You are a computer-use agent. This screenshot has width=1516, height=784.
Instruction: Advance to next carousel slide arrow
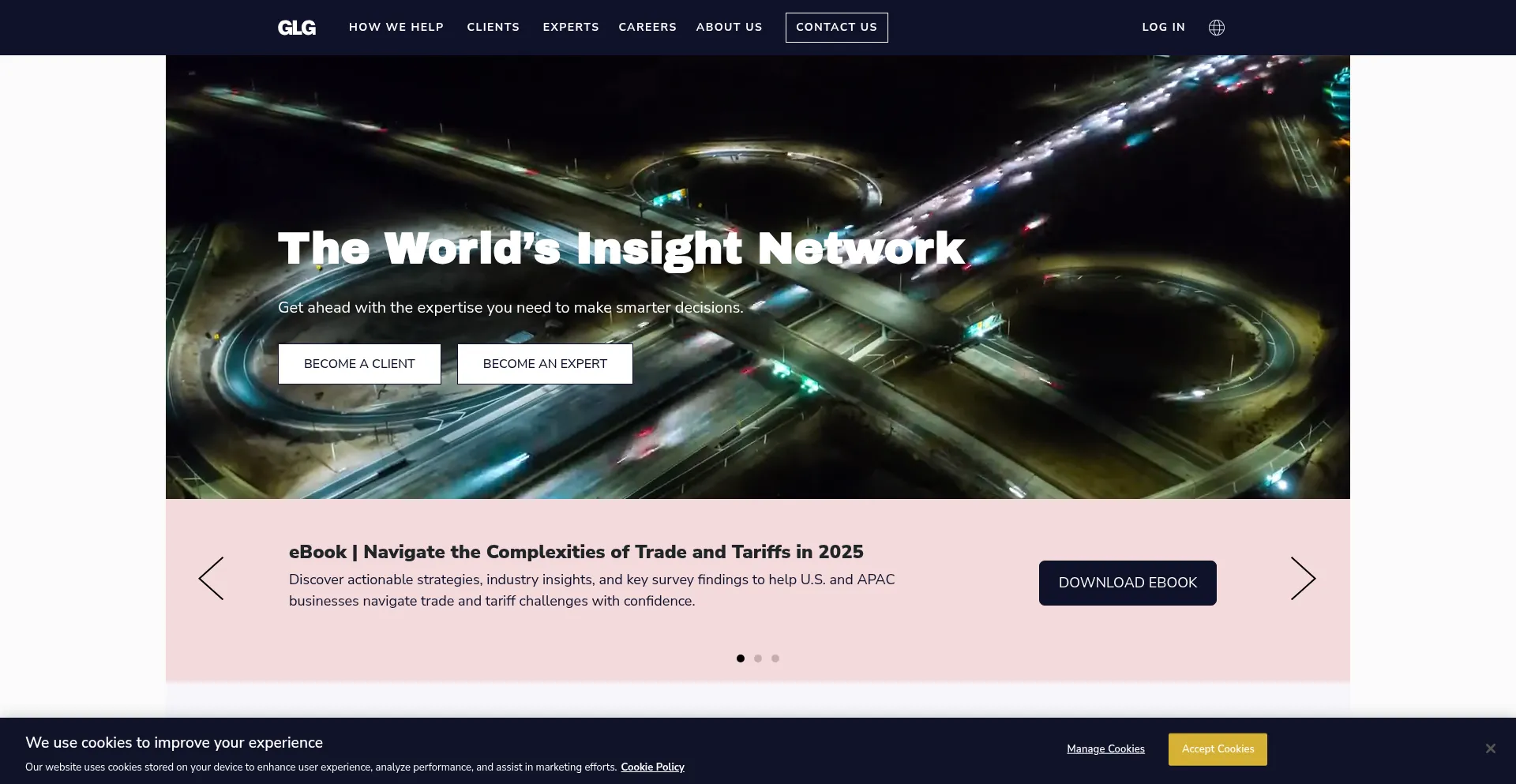click(x=1303, y=579)
